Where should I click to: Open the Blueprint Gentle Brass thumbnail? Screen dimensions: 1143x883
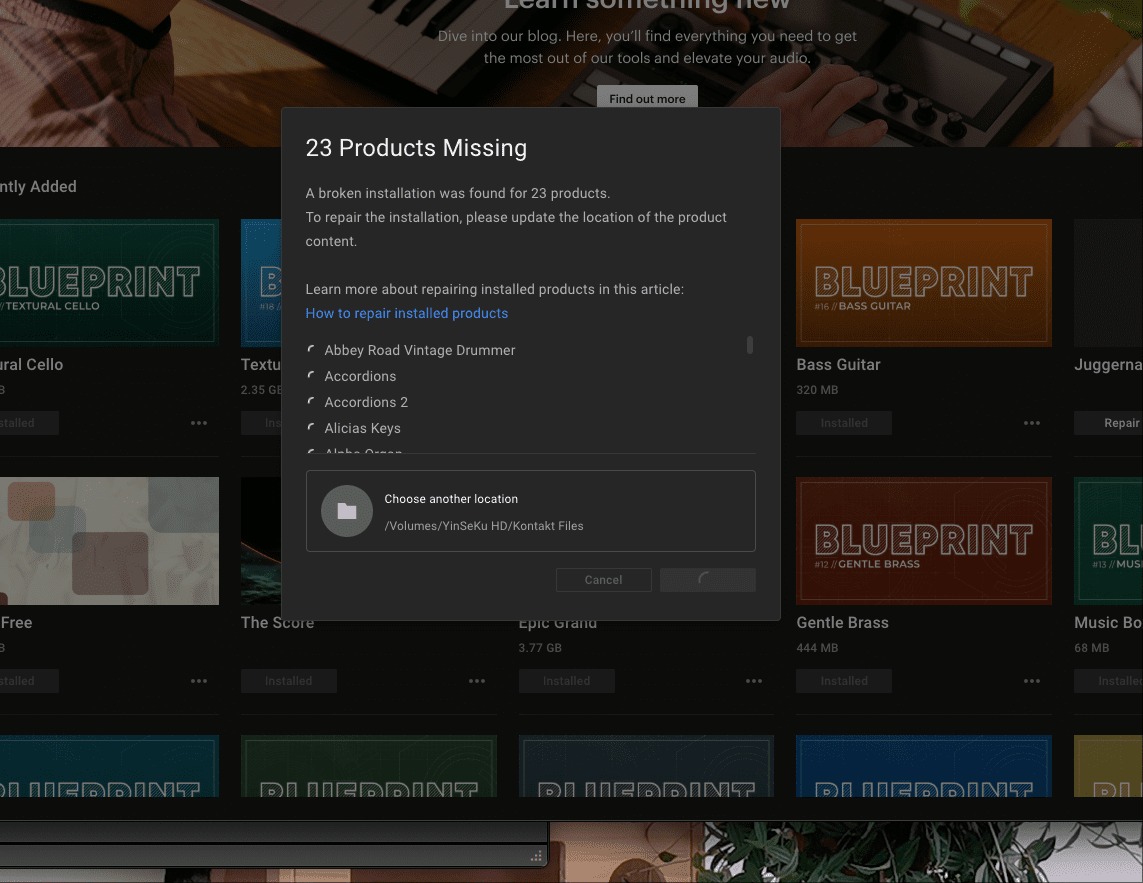pyautogui.click(x=924, y=541)
